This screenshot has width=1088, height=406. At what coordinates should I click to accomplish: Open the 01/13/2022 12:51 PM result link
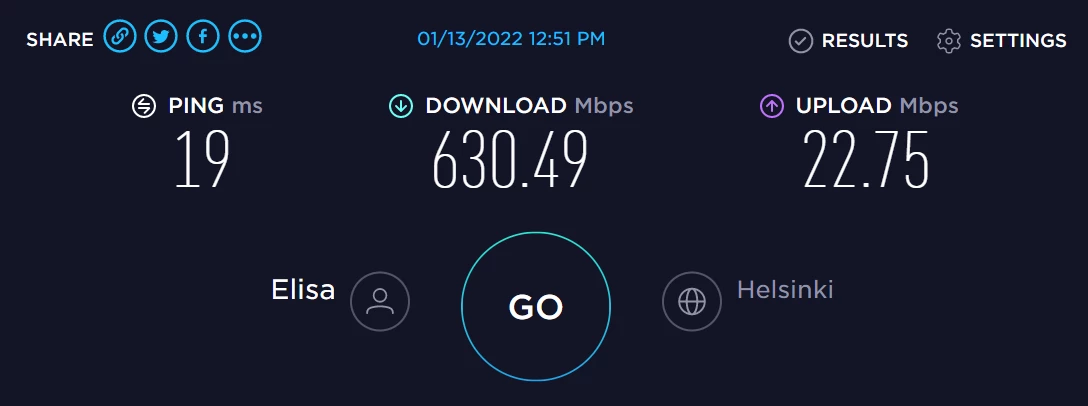[x=511, y=38]
